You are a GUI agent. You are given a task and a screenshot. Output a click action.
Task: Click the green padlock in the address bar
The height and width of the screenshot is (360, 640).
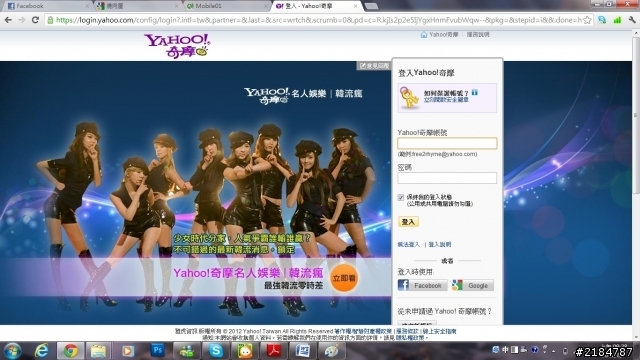click(50, 20)
